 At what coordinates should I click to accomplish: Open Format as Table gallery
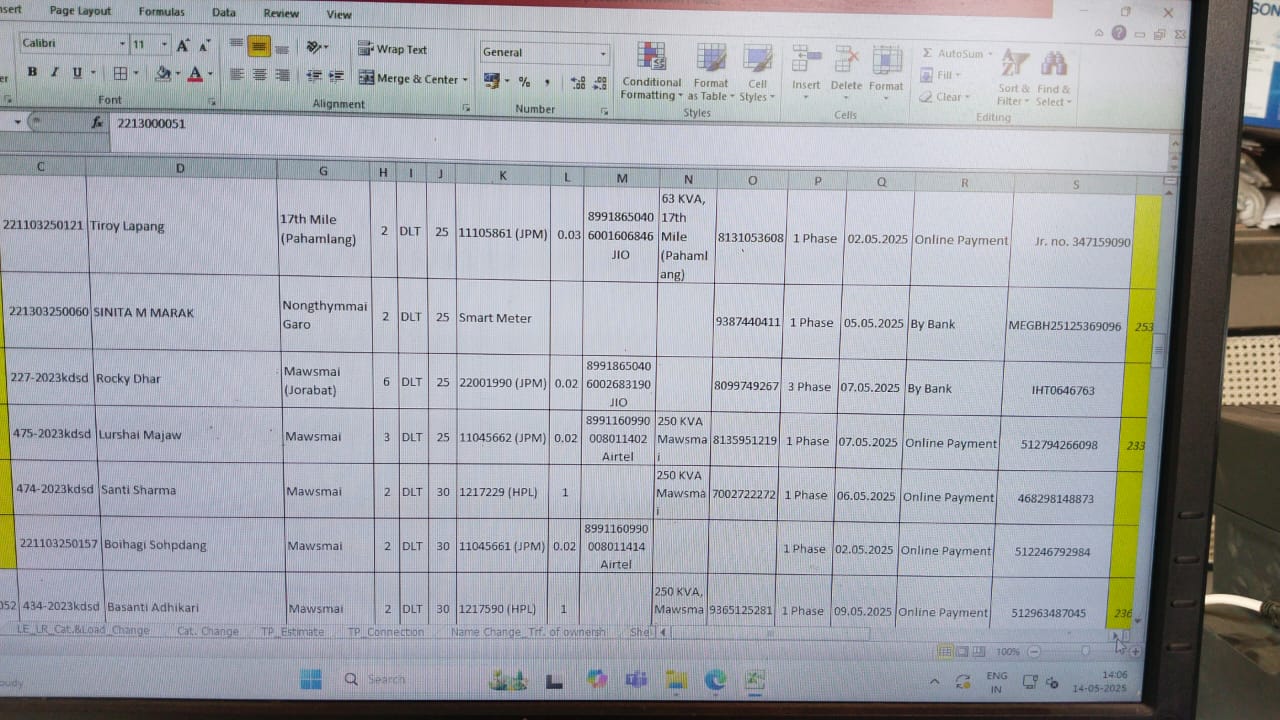tap(710, 72)
